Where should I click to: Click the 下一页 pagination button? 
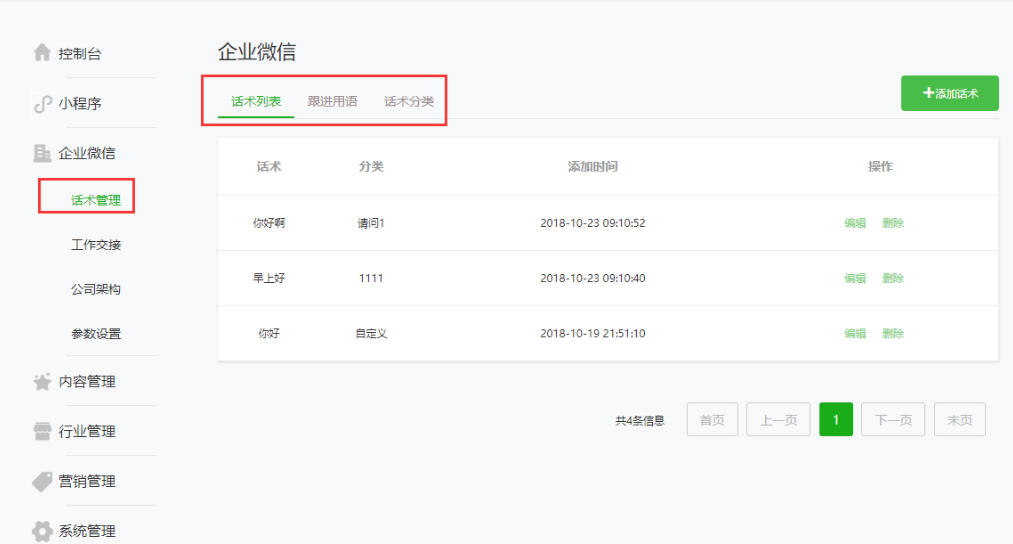[893, 420]
